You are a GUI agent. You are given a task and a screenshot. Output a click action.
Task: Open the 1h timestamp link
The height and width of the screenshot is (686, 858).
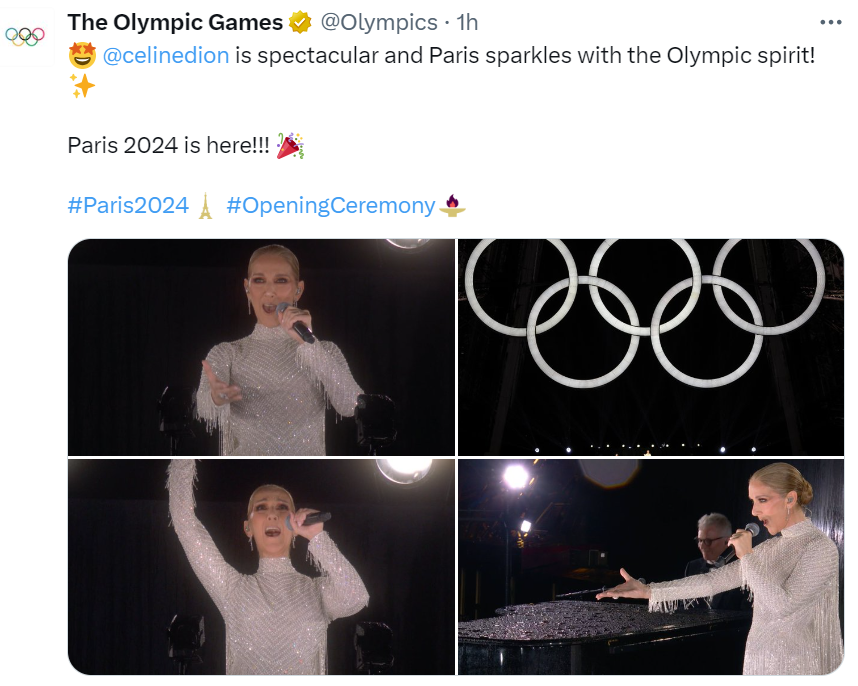(467, 22)
